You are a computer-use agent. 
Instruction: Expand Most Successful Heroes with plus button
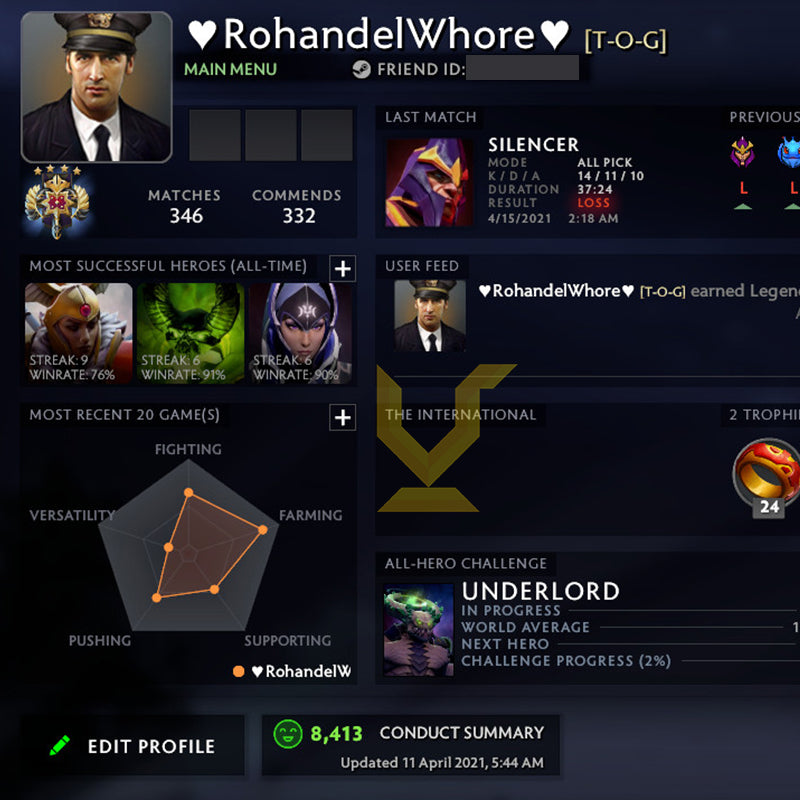tap(342, 268)
